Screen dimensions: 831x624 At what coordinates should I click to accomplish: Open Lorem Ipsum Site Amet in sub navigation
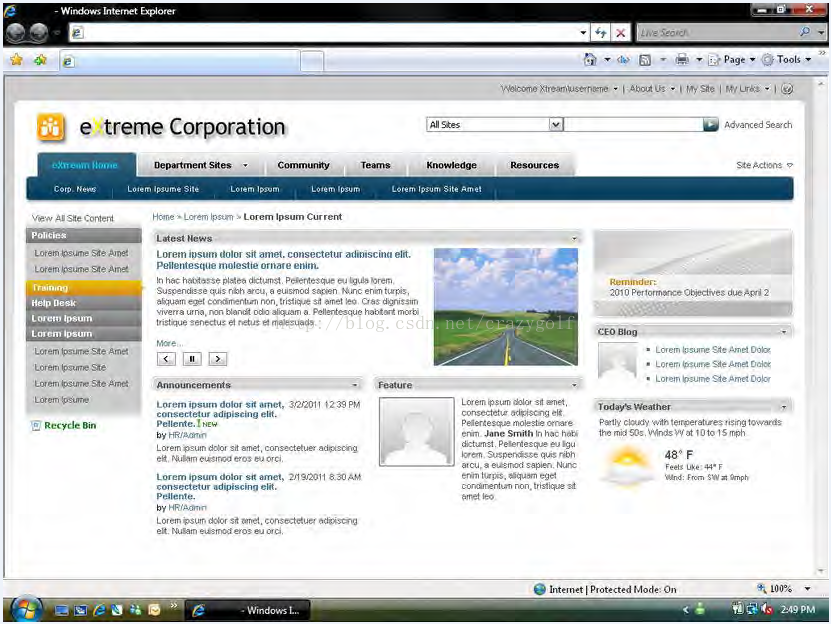click(x=437, y=189)
